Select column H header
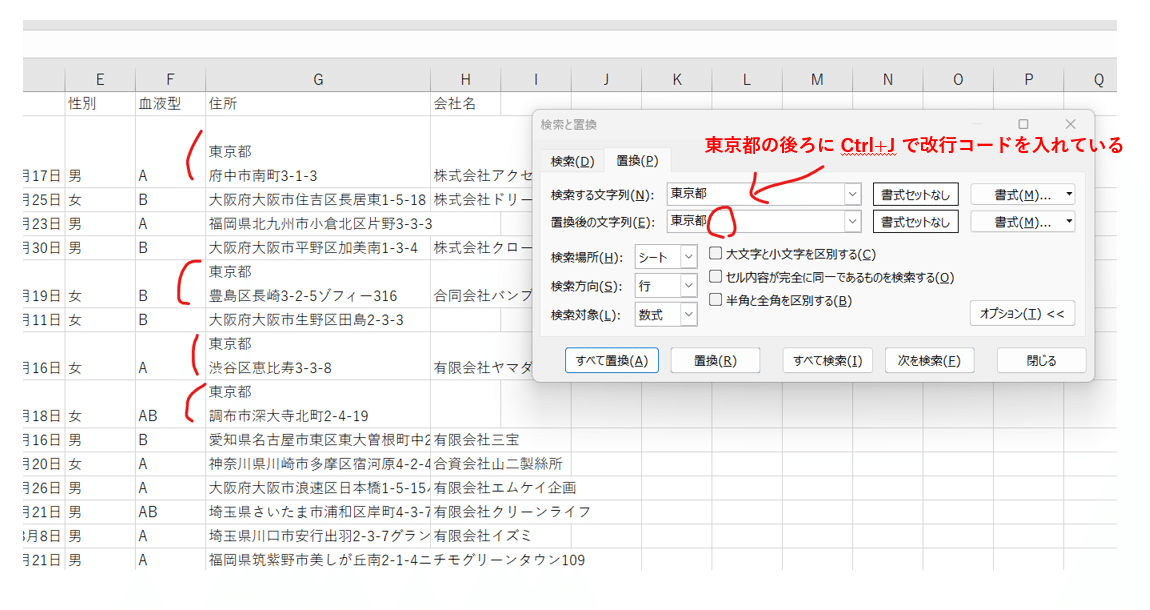The height and width of the screenshot is (610, 1150). click(466, 79)
